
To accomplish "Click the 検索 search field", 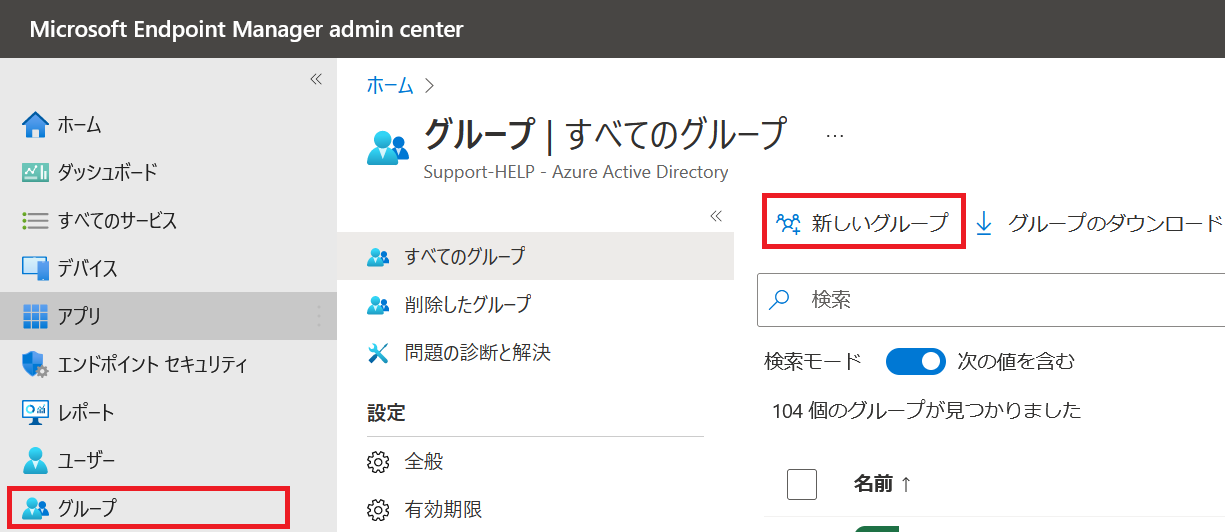I will coord(991,299).
